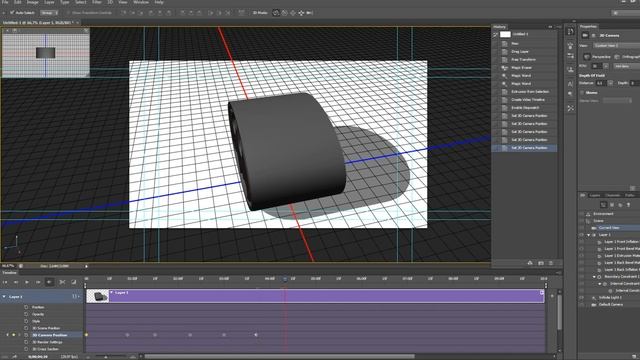Click the Free Transform history state
640x360 pixels.
524,60
